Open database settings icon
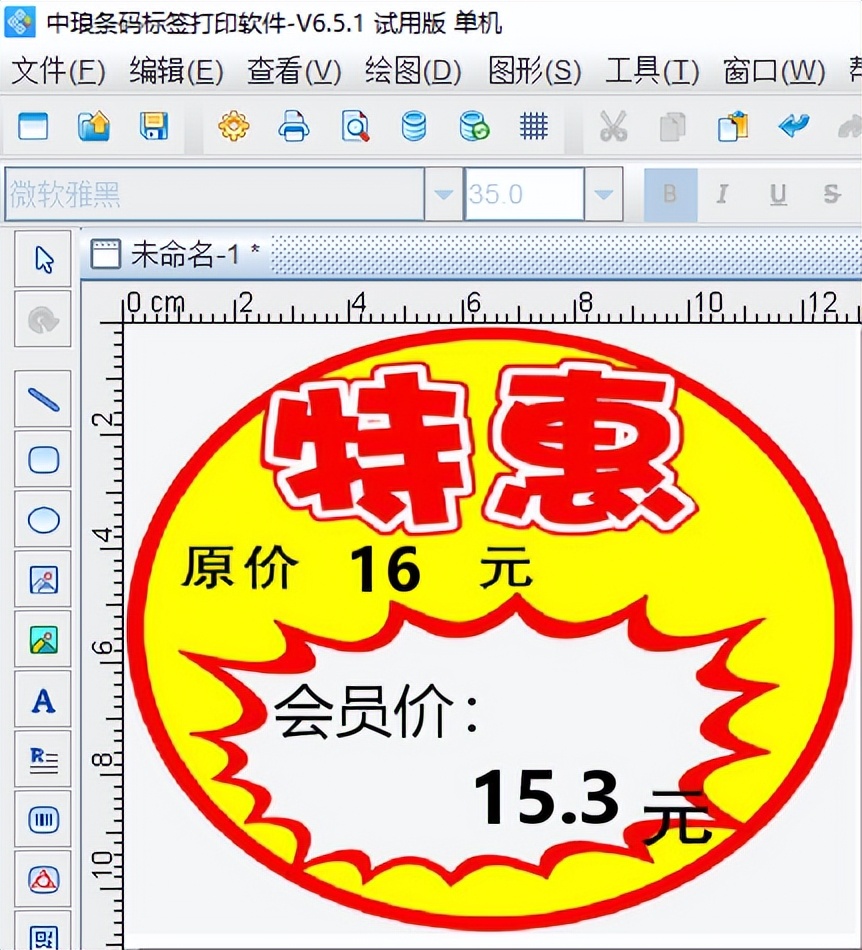 coord(414,127)
